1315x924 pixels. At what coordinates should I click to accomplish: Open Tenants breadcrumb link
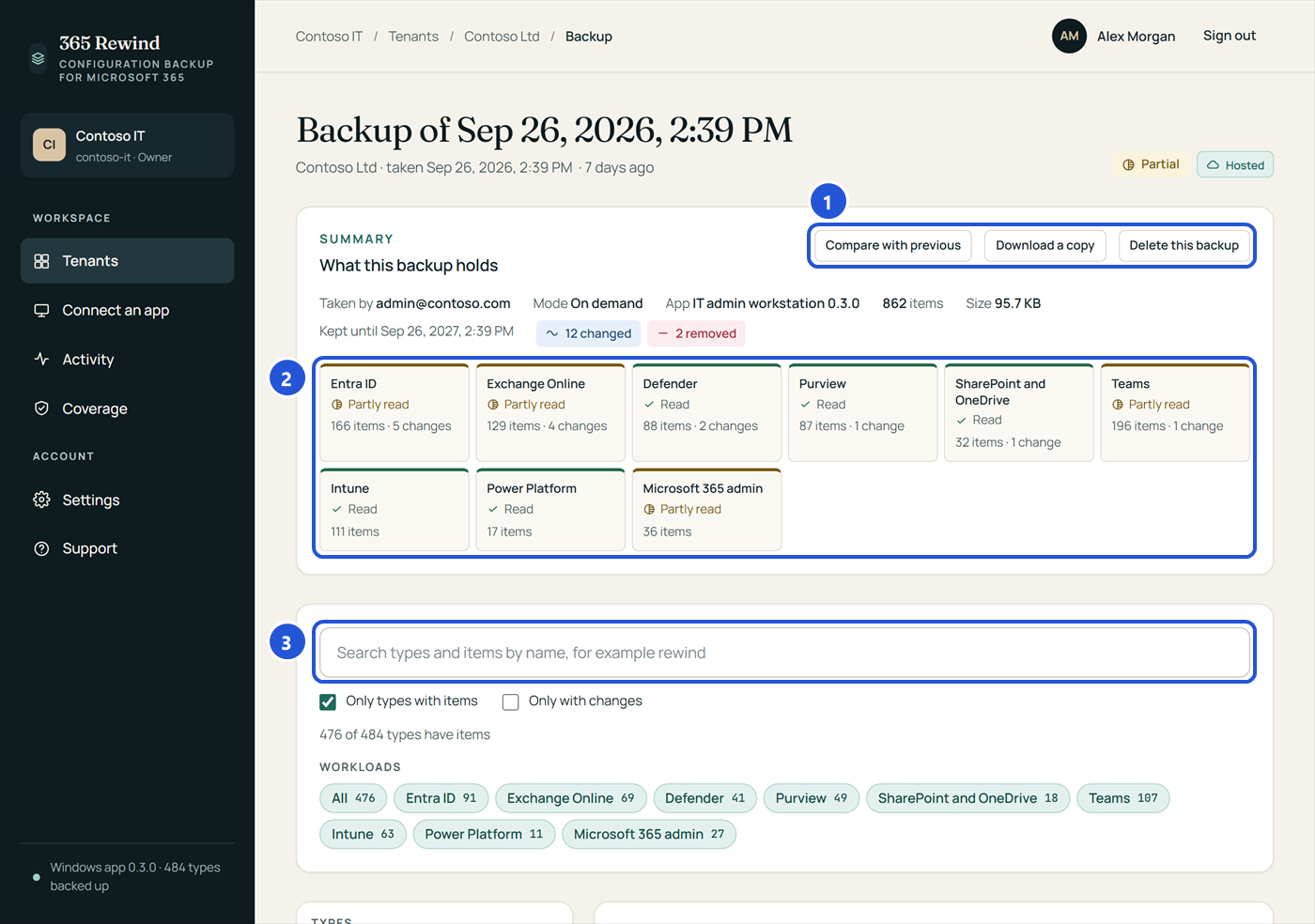tap(413, 37)
